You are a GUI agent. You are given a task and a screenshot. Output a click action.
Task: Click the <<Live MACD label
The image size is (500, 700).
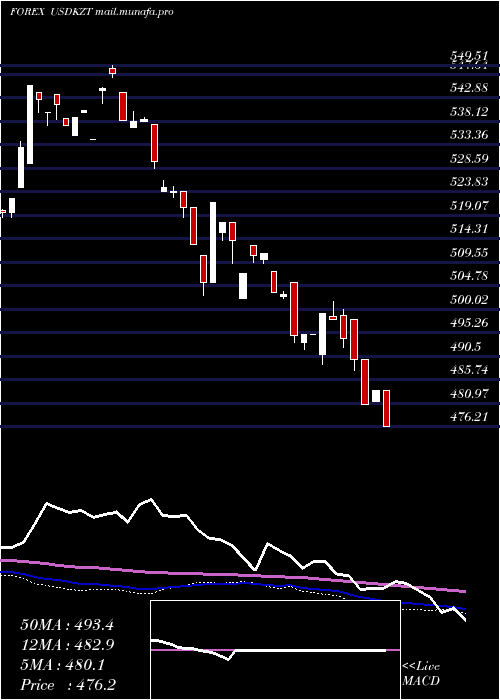coord(421,674)
